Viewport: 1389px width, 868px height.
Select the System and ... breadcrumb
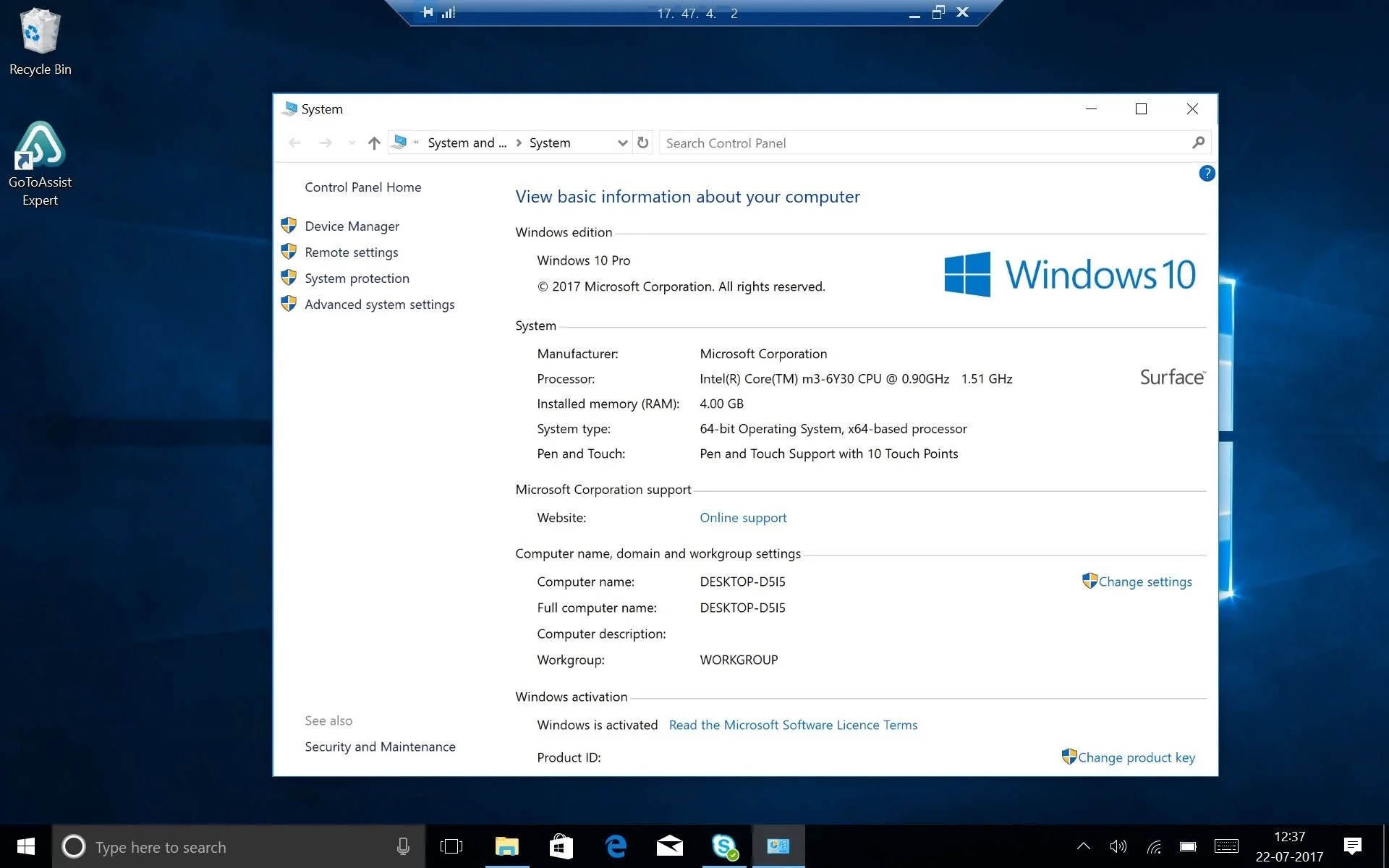click(x=467, y=143)
